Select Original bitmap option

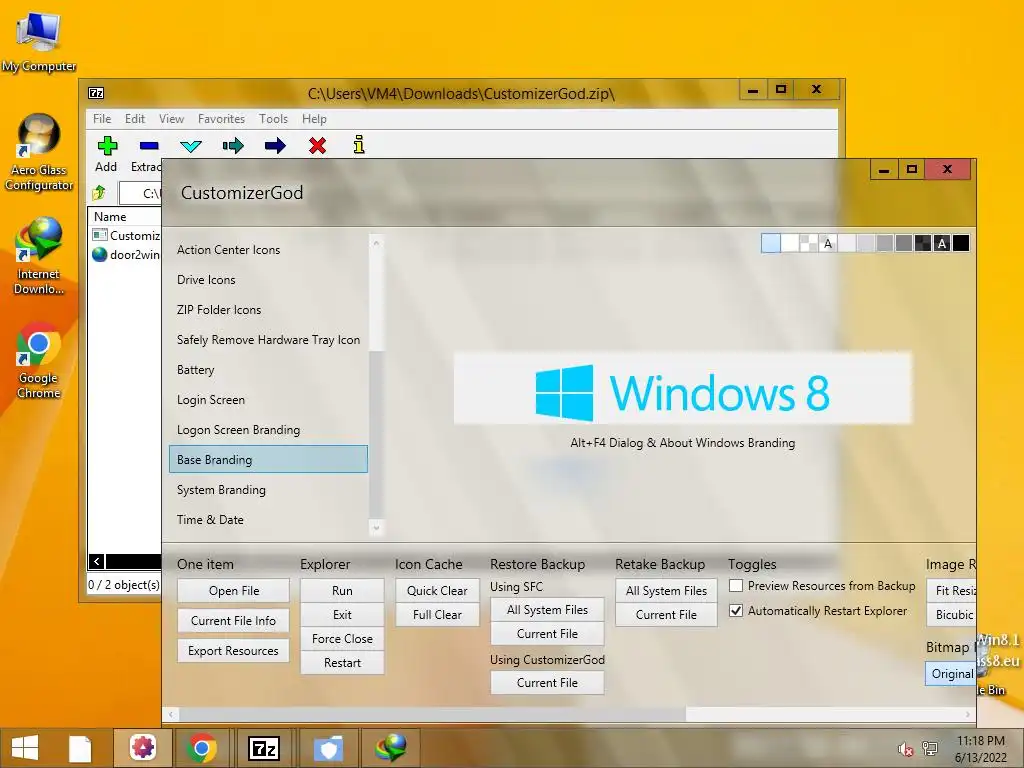952,673
